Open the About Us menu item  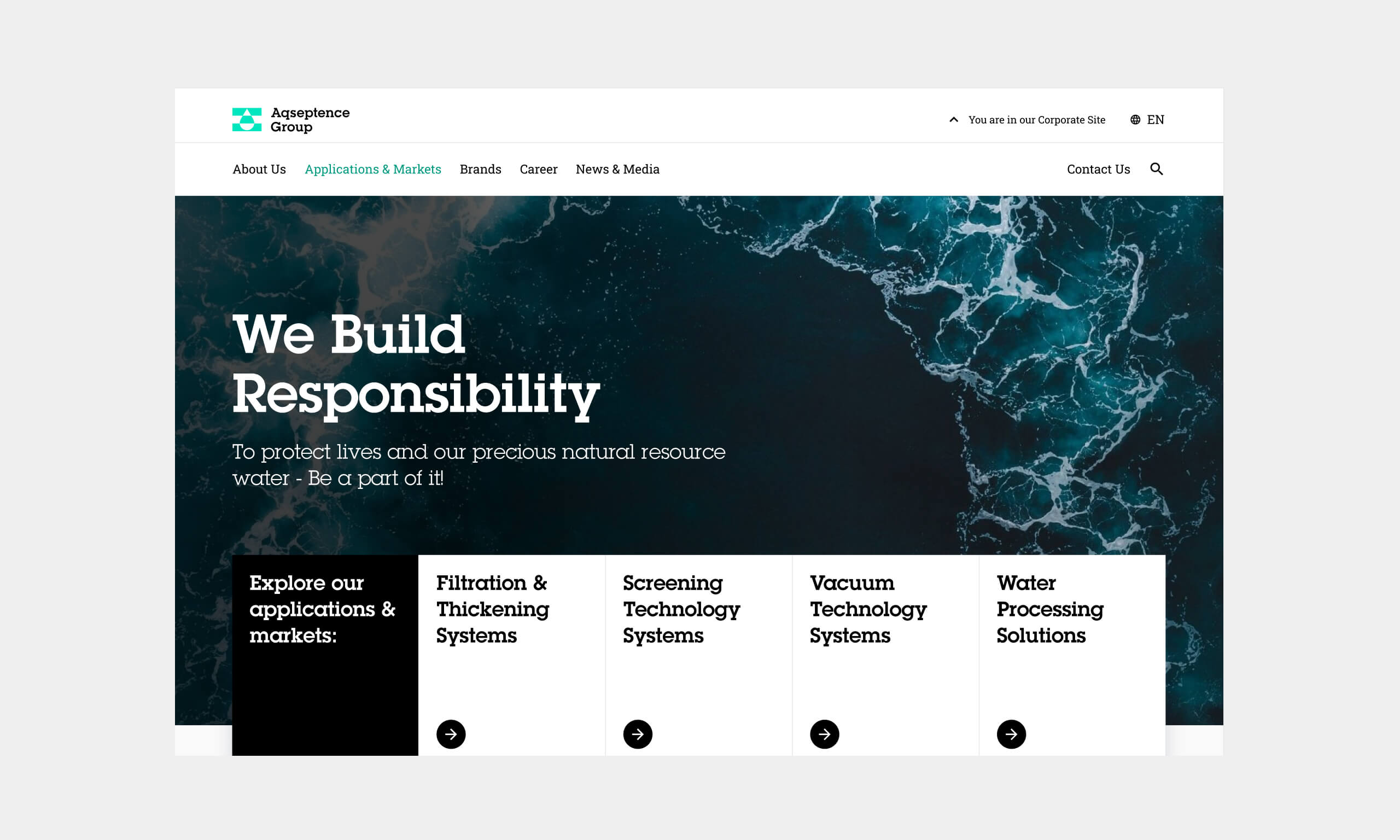pos(259,169)
